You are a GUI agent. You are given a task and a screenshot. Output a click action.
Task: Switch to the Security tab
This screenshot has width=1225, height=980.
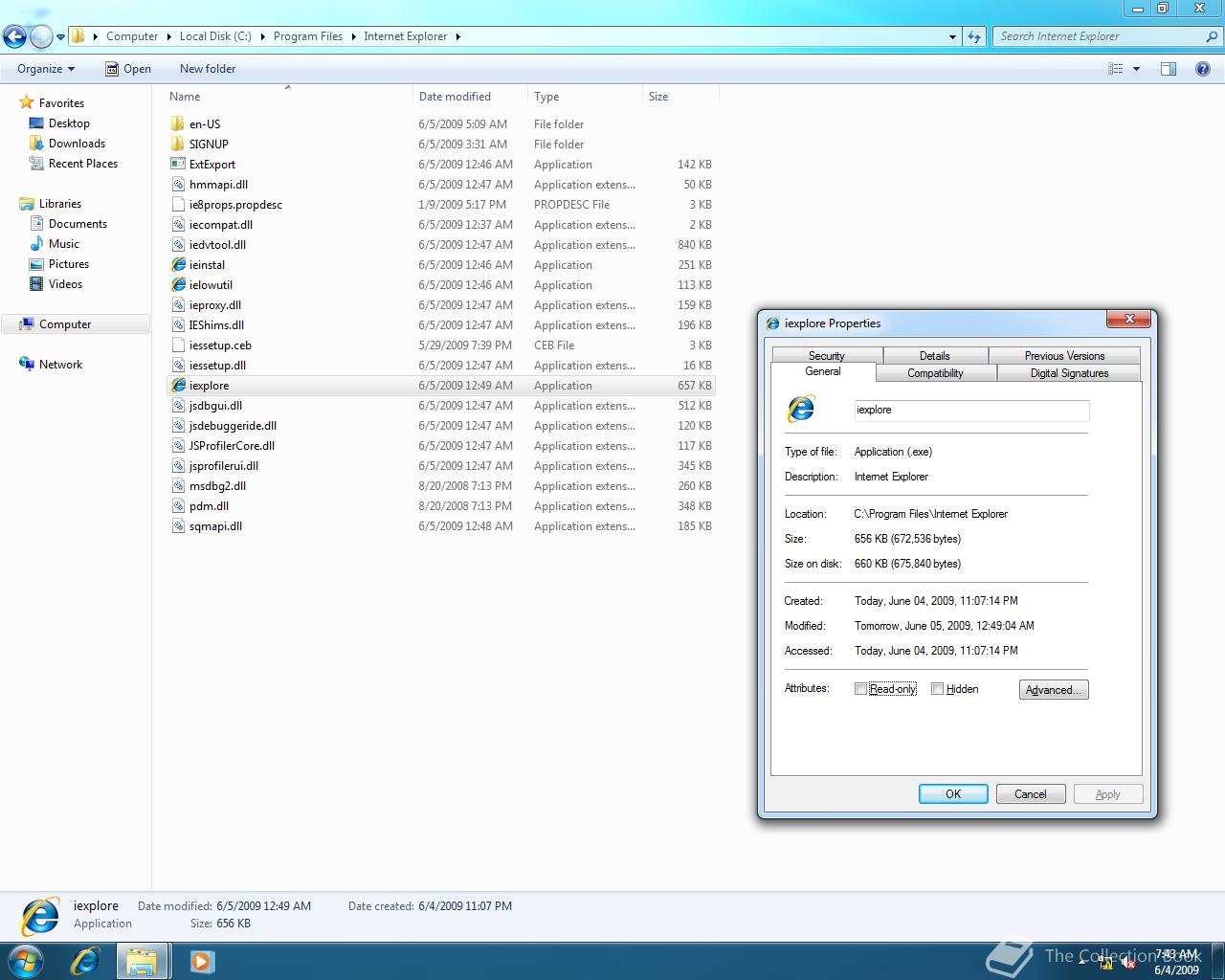[827, 355]
